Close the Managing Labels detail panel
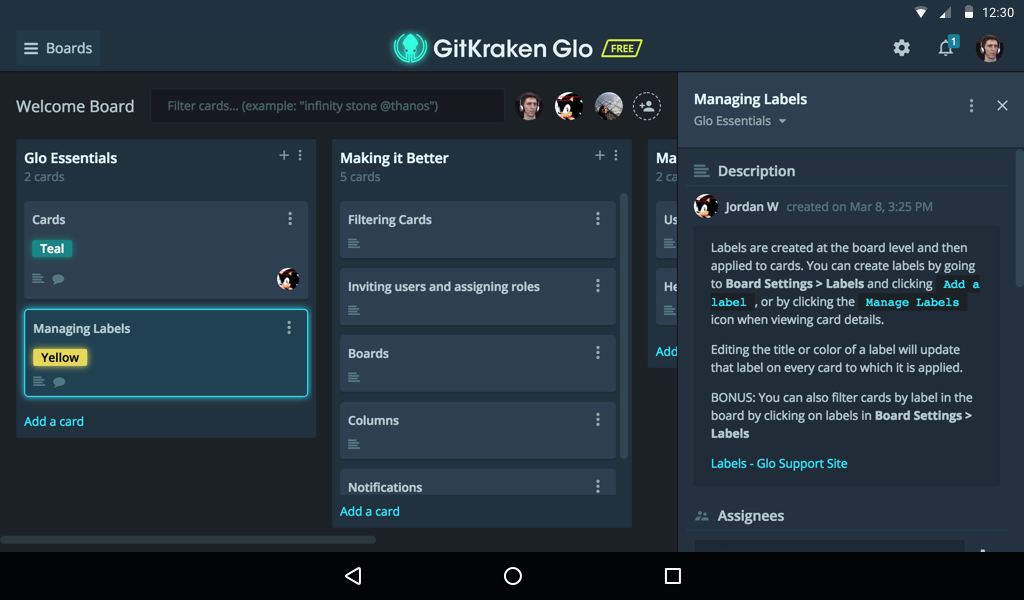Screen dimensions: 1024x600 [1002, 106]
